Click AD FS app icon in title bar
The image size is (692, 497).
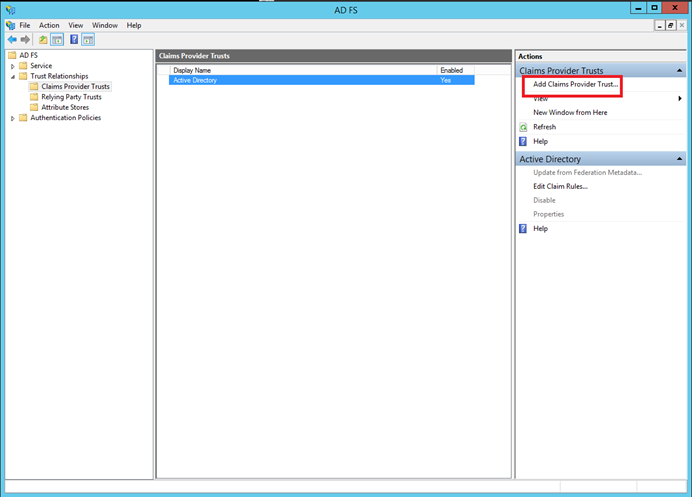tap(10, 9)
